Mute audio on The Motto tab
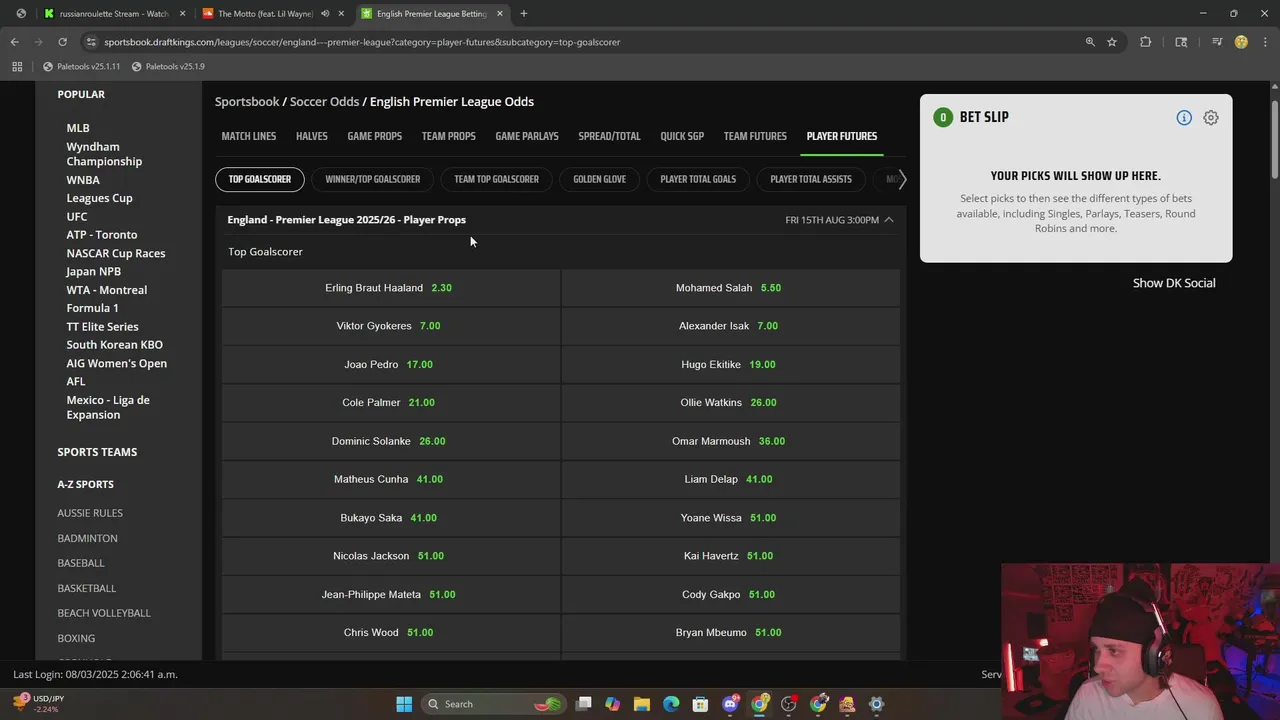Screen dimensions: 1280x720 [x=325, y=13]
